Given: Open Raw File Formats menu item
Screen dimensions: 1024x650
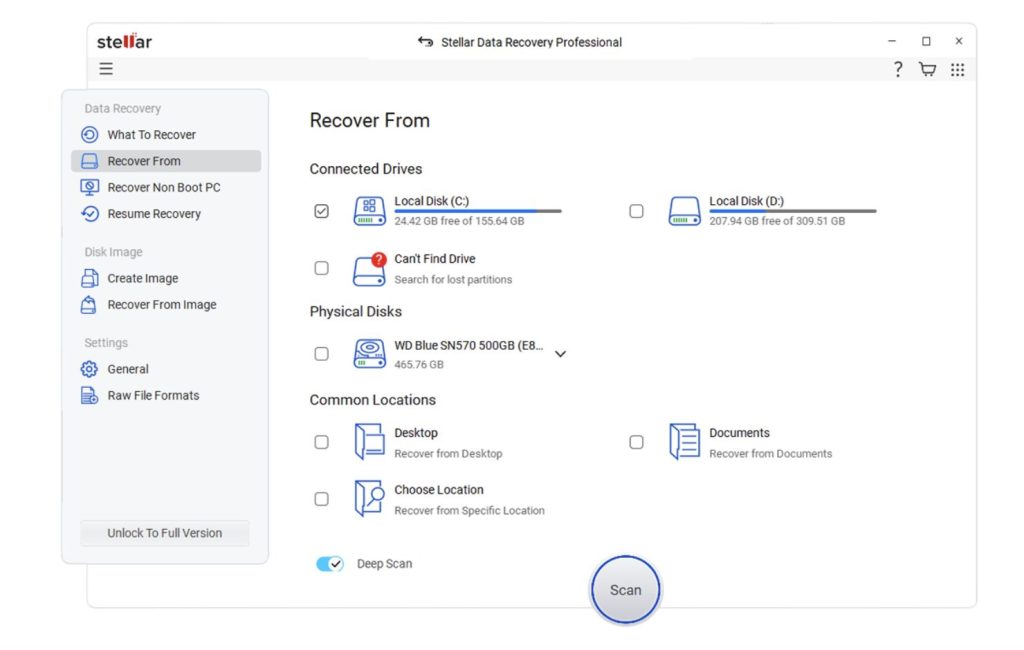Looking at the screenshot, I should [x=166, y=395].
